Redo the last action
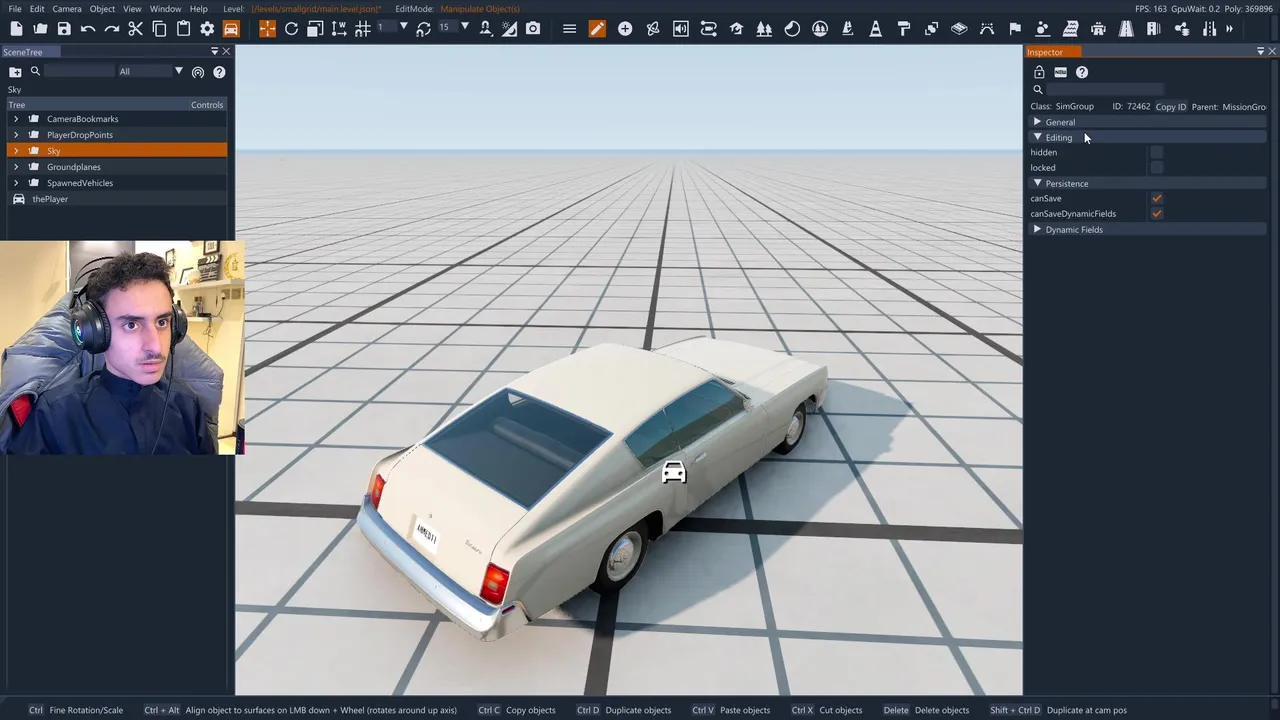Image resolution: width=1280 pixels, height=720 pixels. [x=112, y=29]
